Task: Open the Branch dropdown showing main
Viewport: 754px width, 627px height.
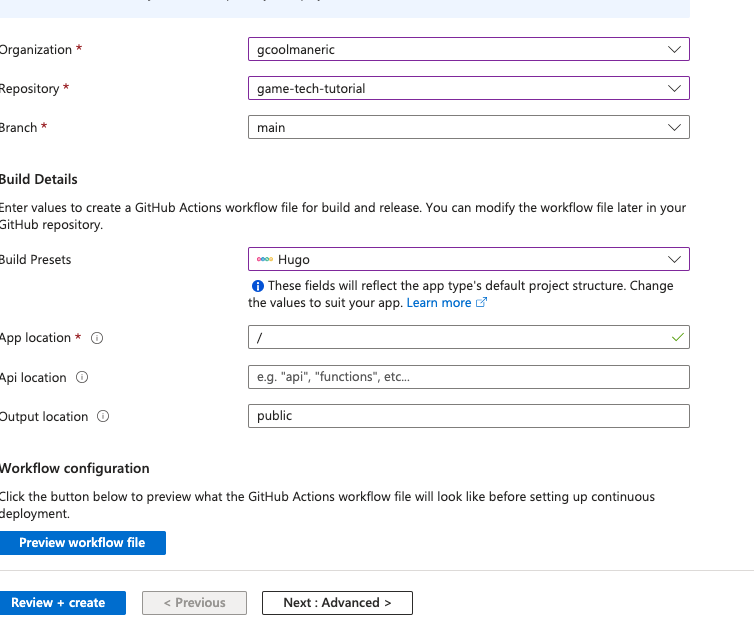Action: click(x=469, y=127)
